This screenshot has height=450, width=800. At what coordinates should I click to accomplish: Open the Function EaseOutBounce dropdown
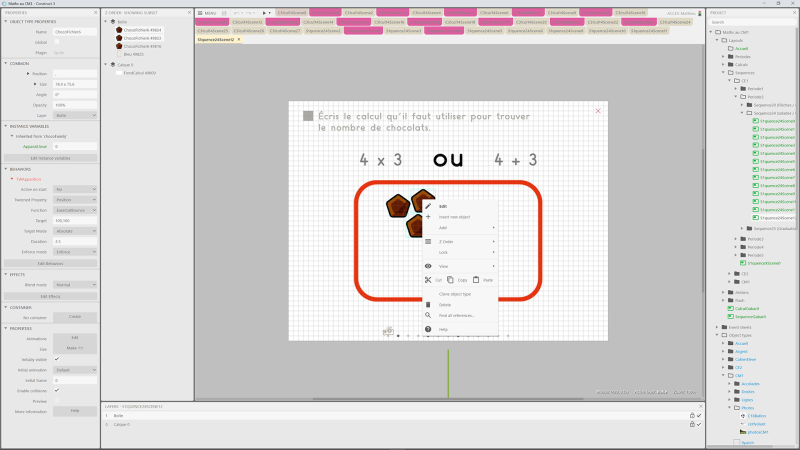pos(75,210)
